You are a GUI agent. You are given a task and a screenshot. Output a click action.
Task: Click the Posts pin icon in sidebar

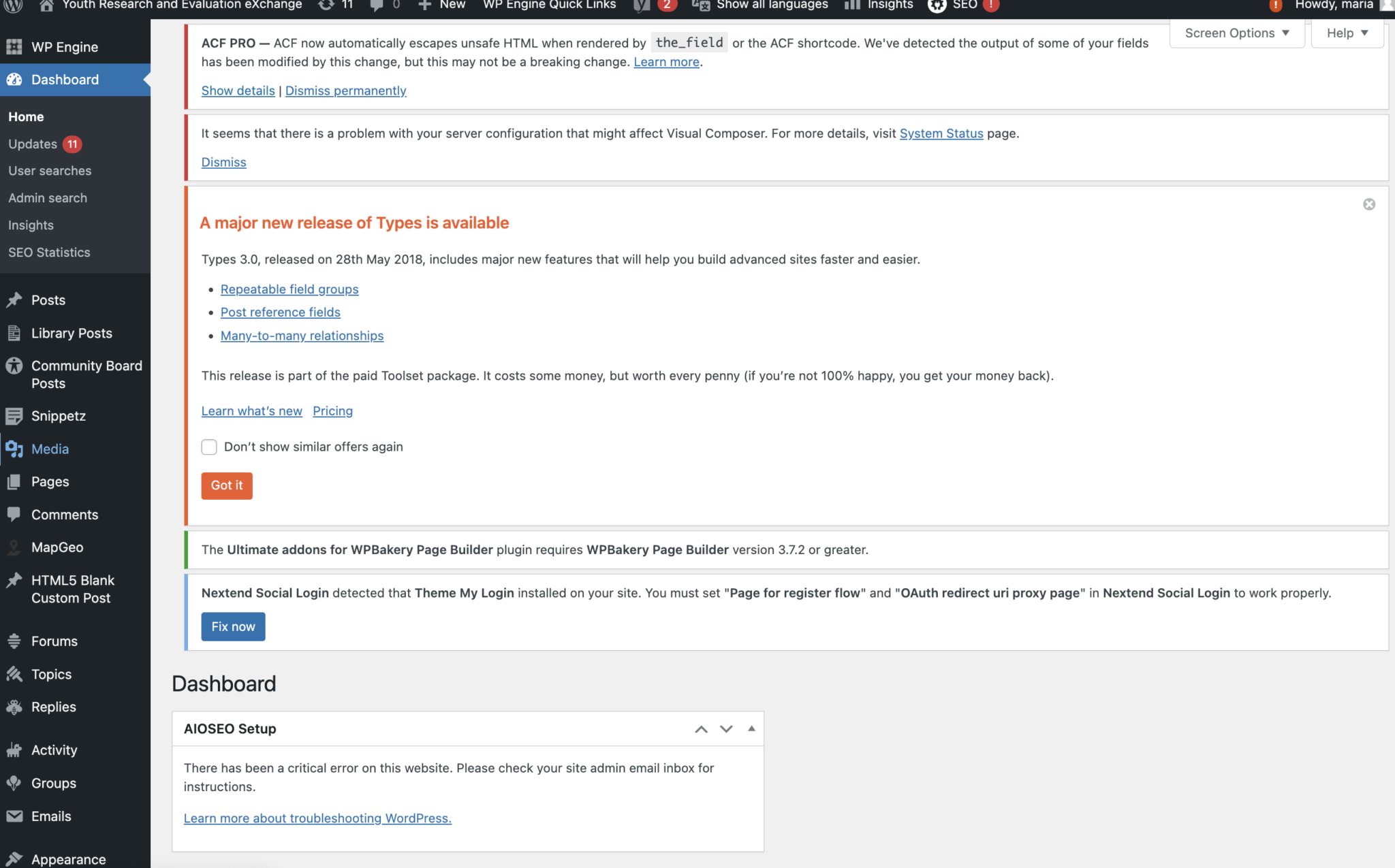click(x=14, y=300)
